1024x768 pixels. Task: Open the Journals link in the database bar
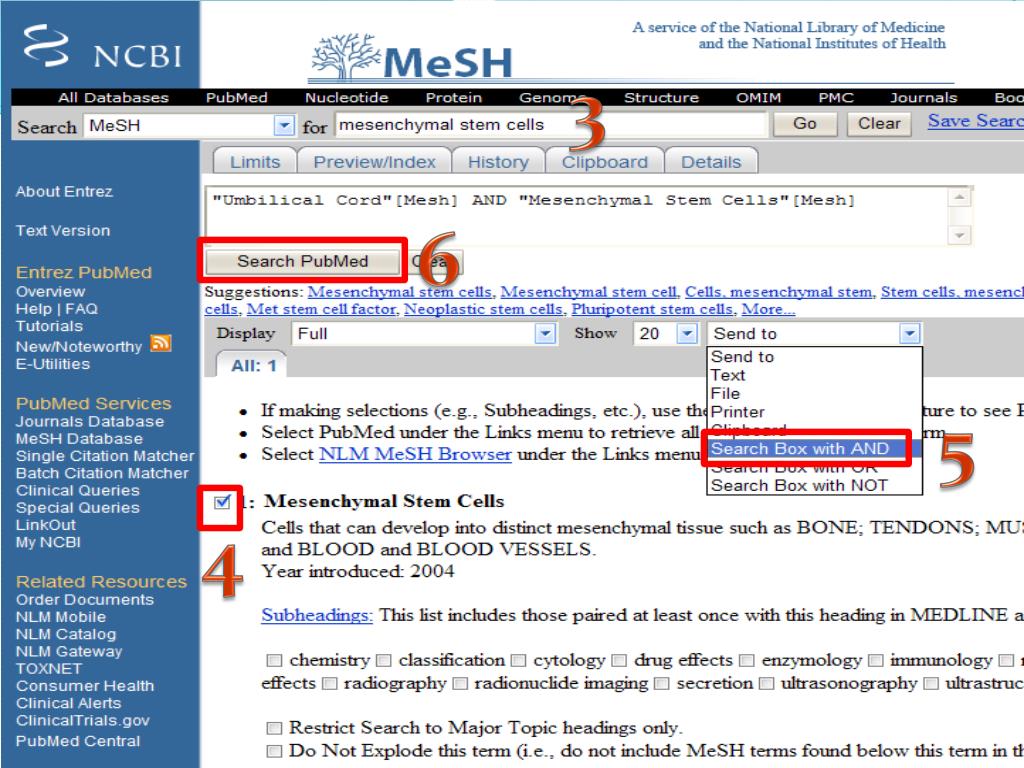pyautogui.click(x=923, y=97)
